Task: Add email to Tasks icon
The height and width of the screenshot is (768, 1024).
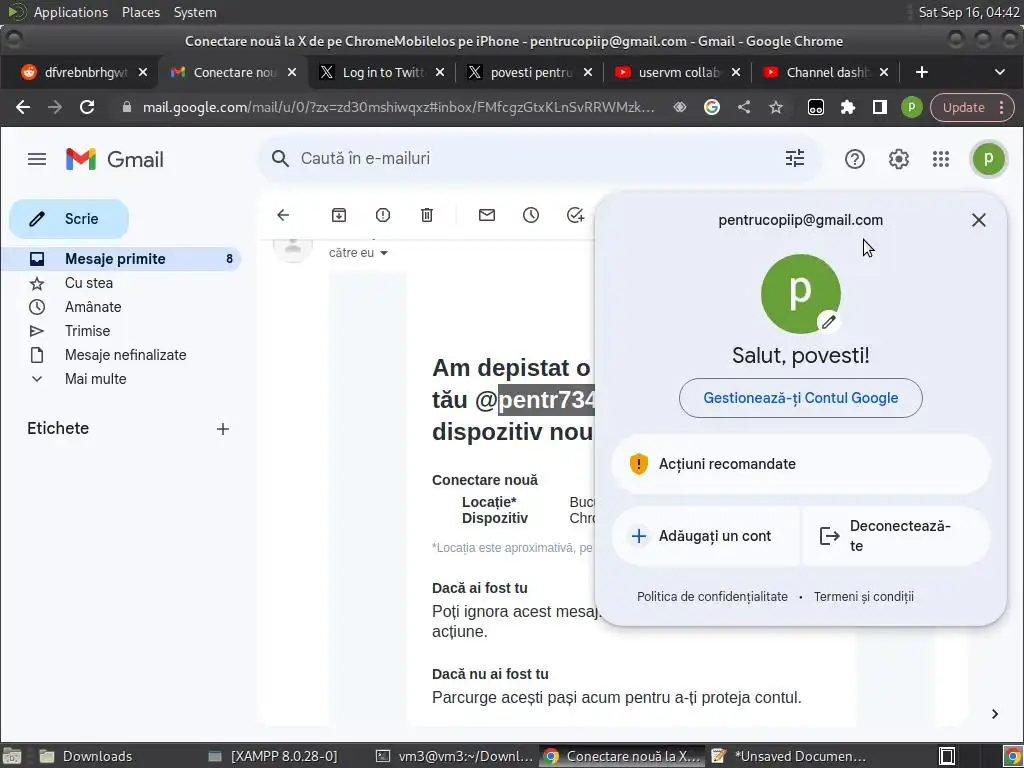Action: click(x=575, y=215)
